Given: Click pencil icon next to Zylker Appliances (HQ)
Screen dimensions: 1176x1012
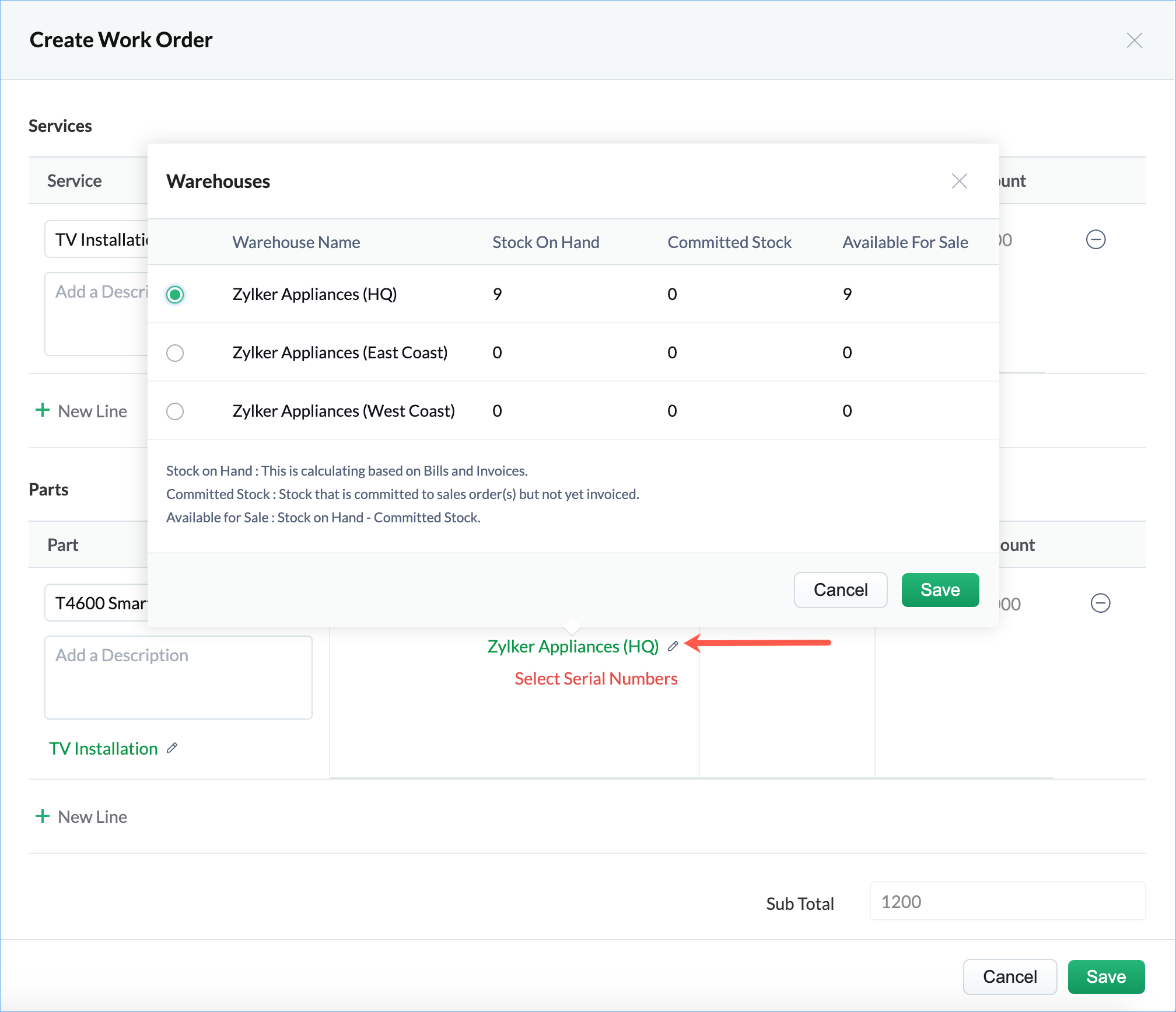Looking at the screenshot, I should 673,646.
